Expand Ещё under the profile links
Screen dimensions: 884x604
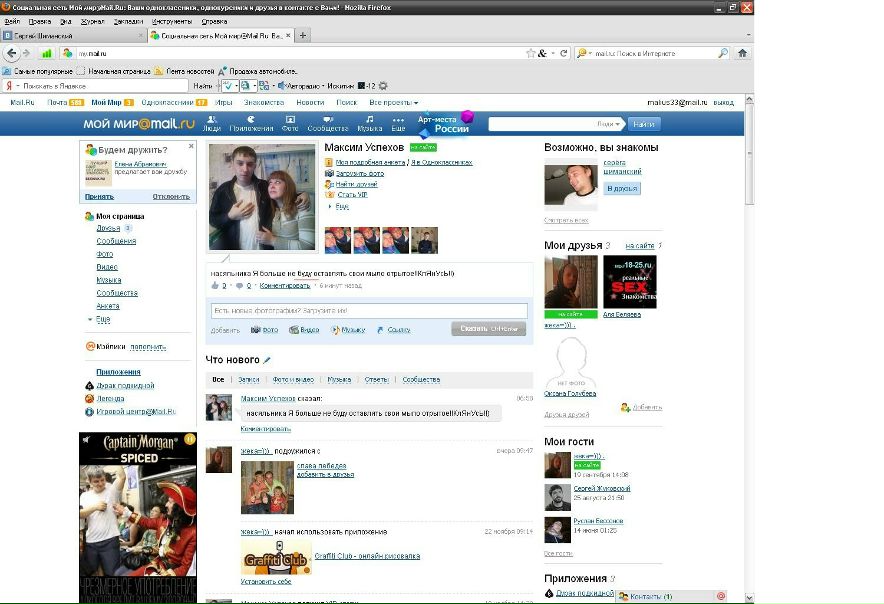coord(341,206)
